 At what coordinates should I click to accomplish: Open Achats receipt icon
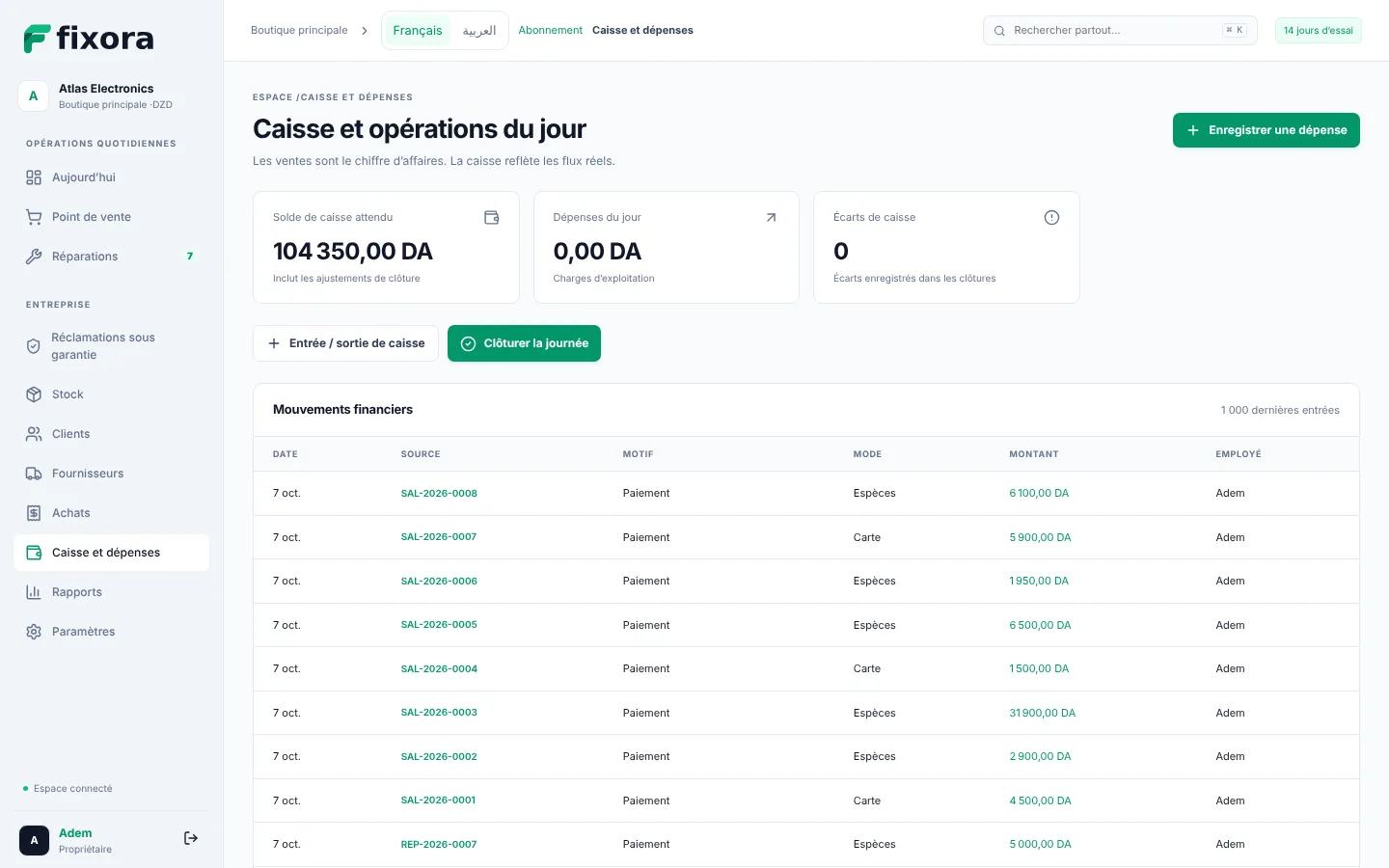point(34,513)
